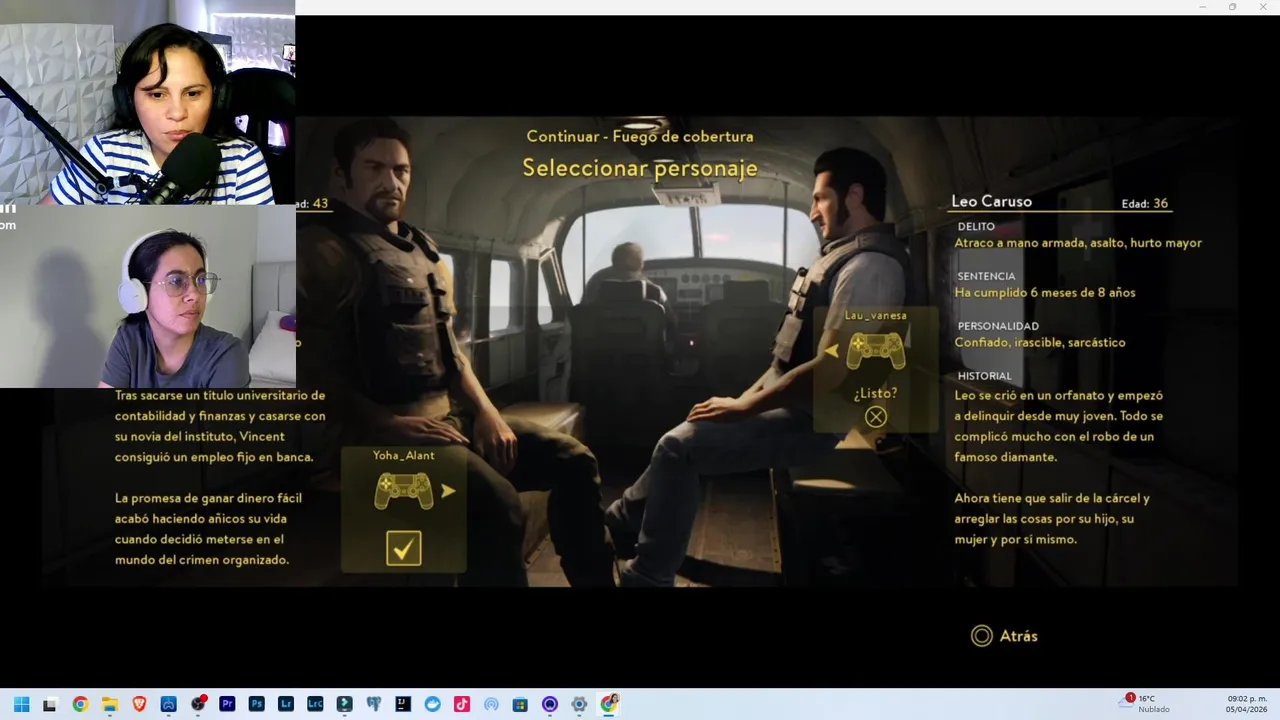Launch Adobe Lightroom (Lr) from taskbar

pyautogui.click(x=286, y=704)
